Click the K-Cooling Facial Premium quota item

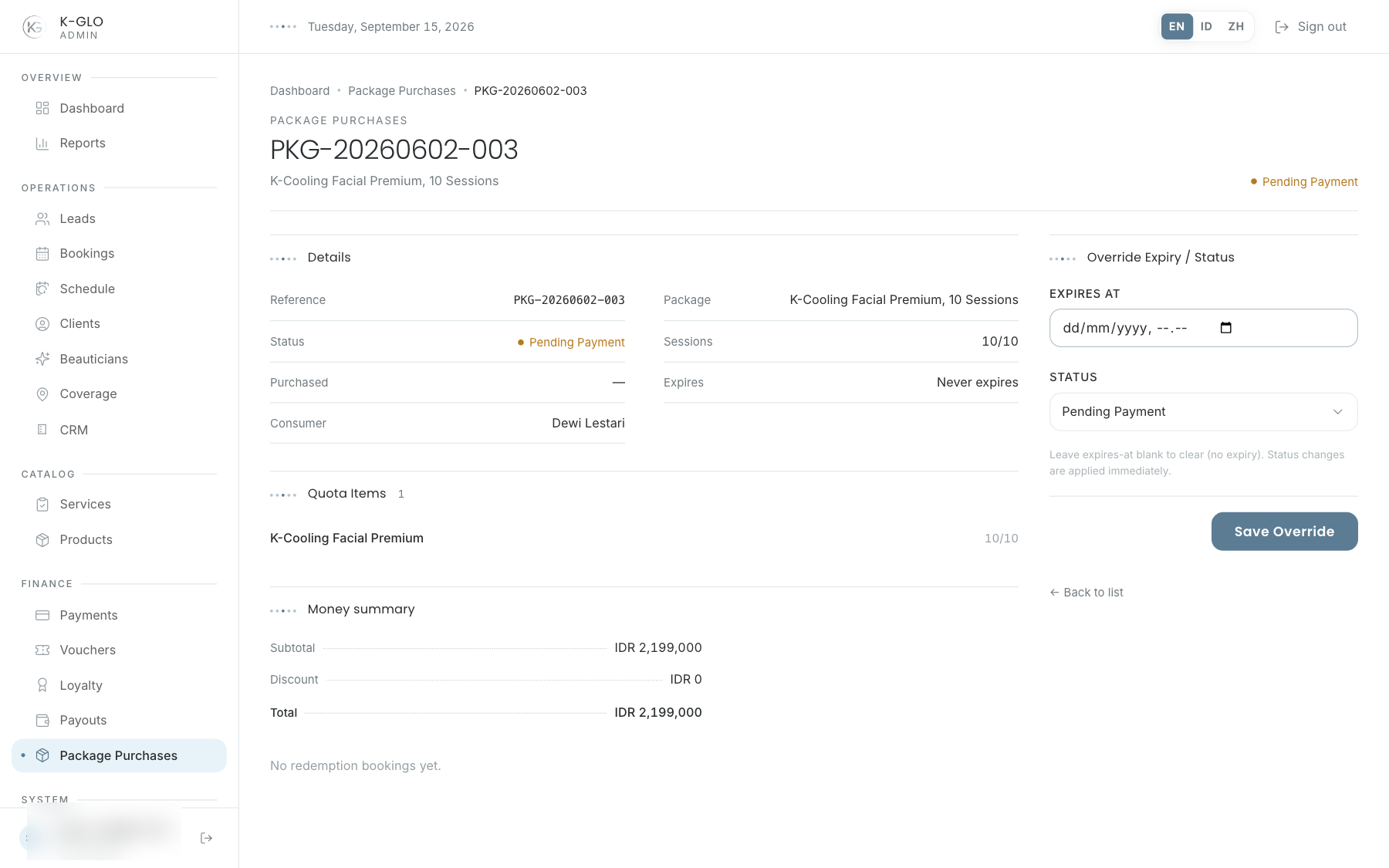point(346,539)
